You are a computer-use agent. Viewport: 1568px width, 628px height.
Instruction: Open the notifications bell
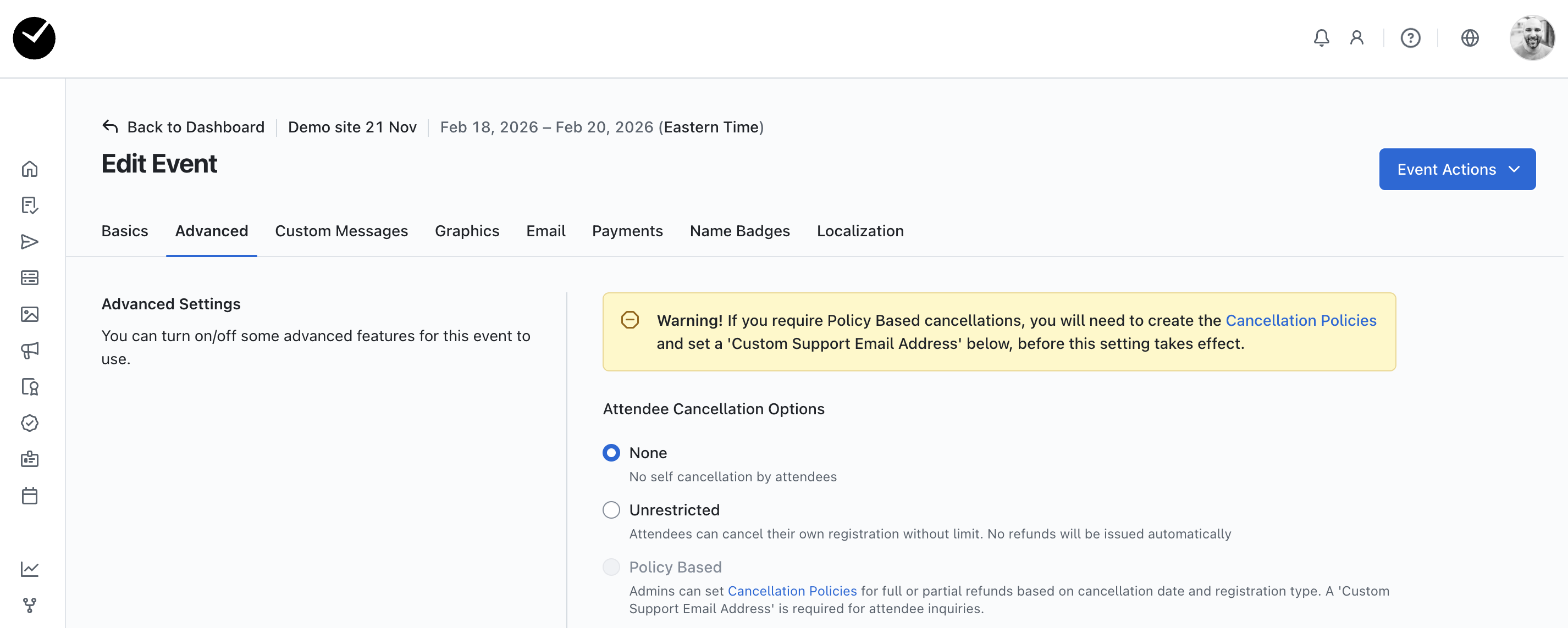click(1321, 38)
